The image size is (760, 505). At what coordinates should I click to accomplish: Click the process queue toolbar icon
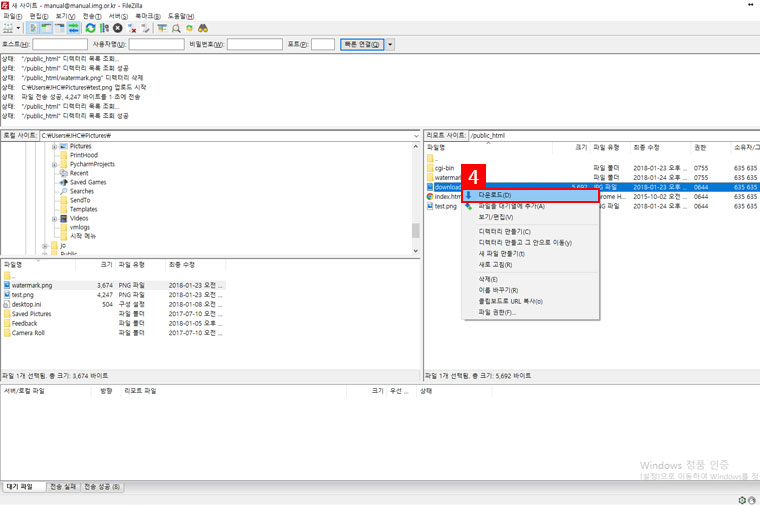click(104, 28)
